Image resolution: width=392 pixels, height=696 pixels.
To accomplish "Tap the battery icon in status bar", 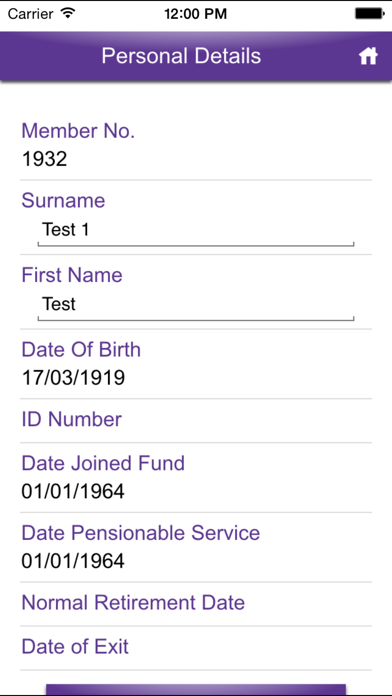I will [x=369, y=14].
